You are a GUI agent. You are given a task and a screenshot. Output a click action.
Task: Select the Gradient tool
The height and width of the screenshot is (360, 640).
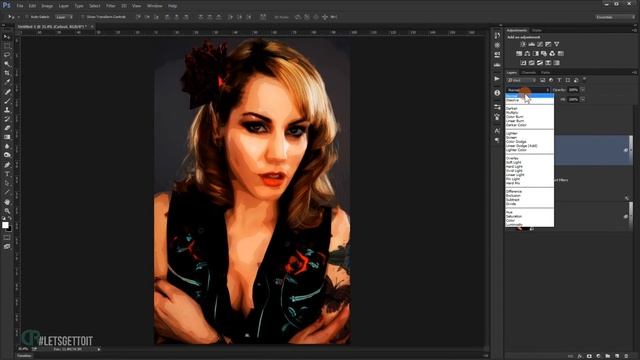pos(7,137)
